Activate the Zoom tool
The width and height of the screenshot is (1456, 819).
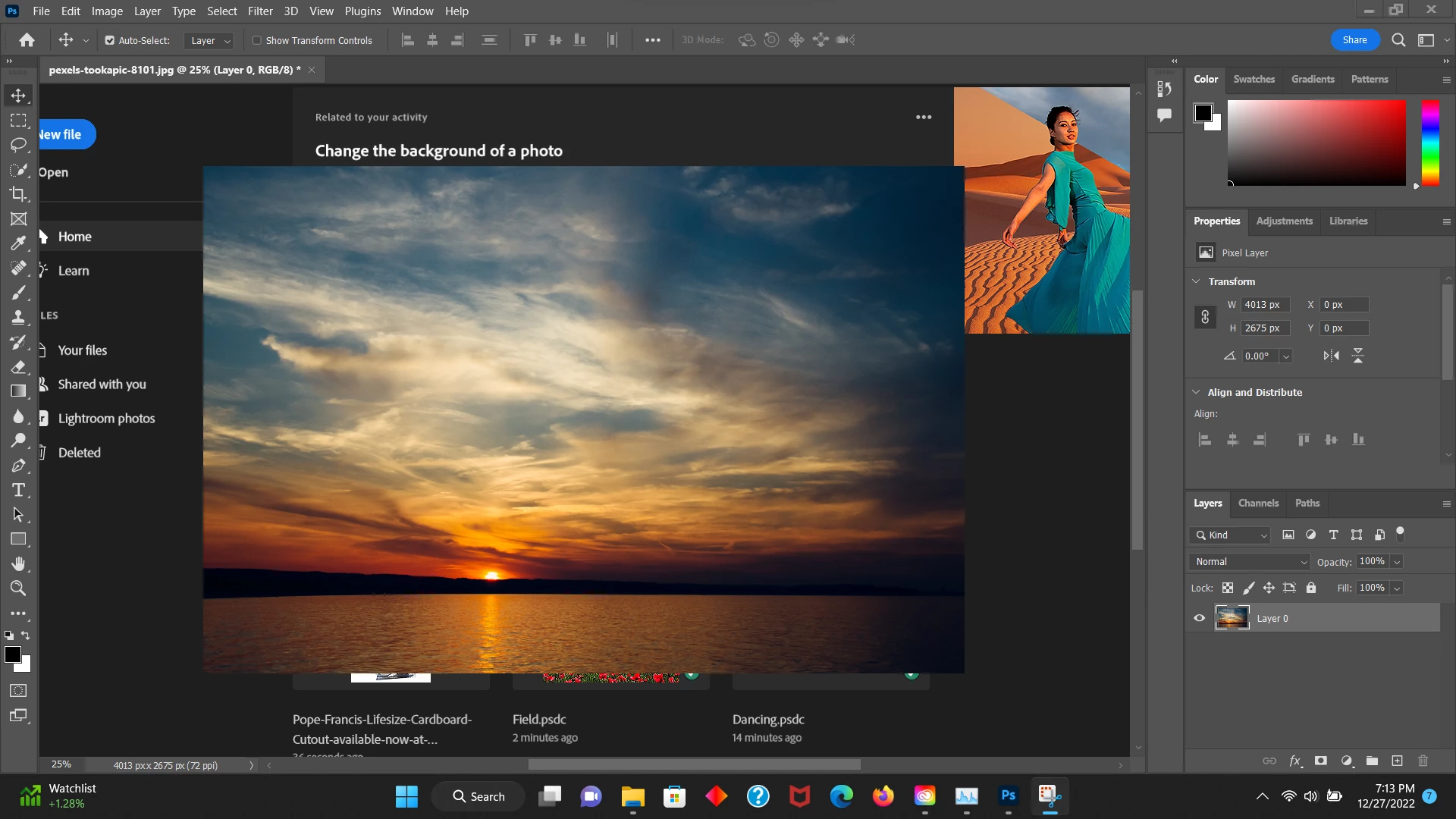(x=18, y=588)
